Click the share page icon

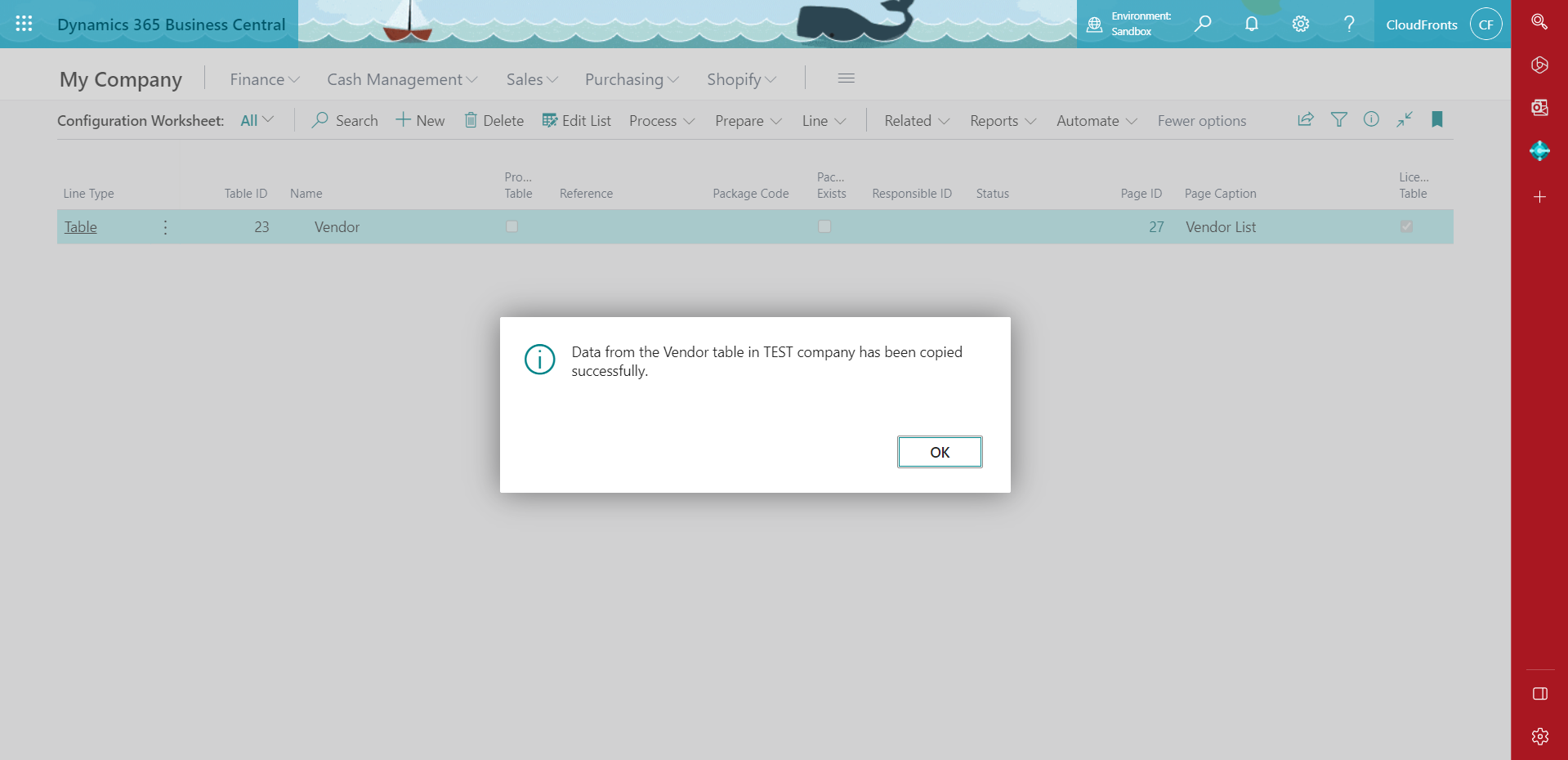click(1305, 119)
